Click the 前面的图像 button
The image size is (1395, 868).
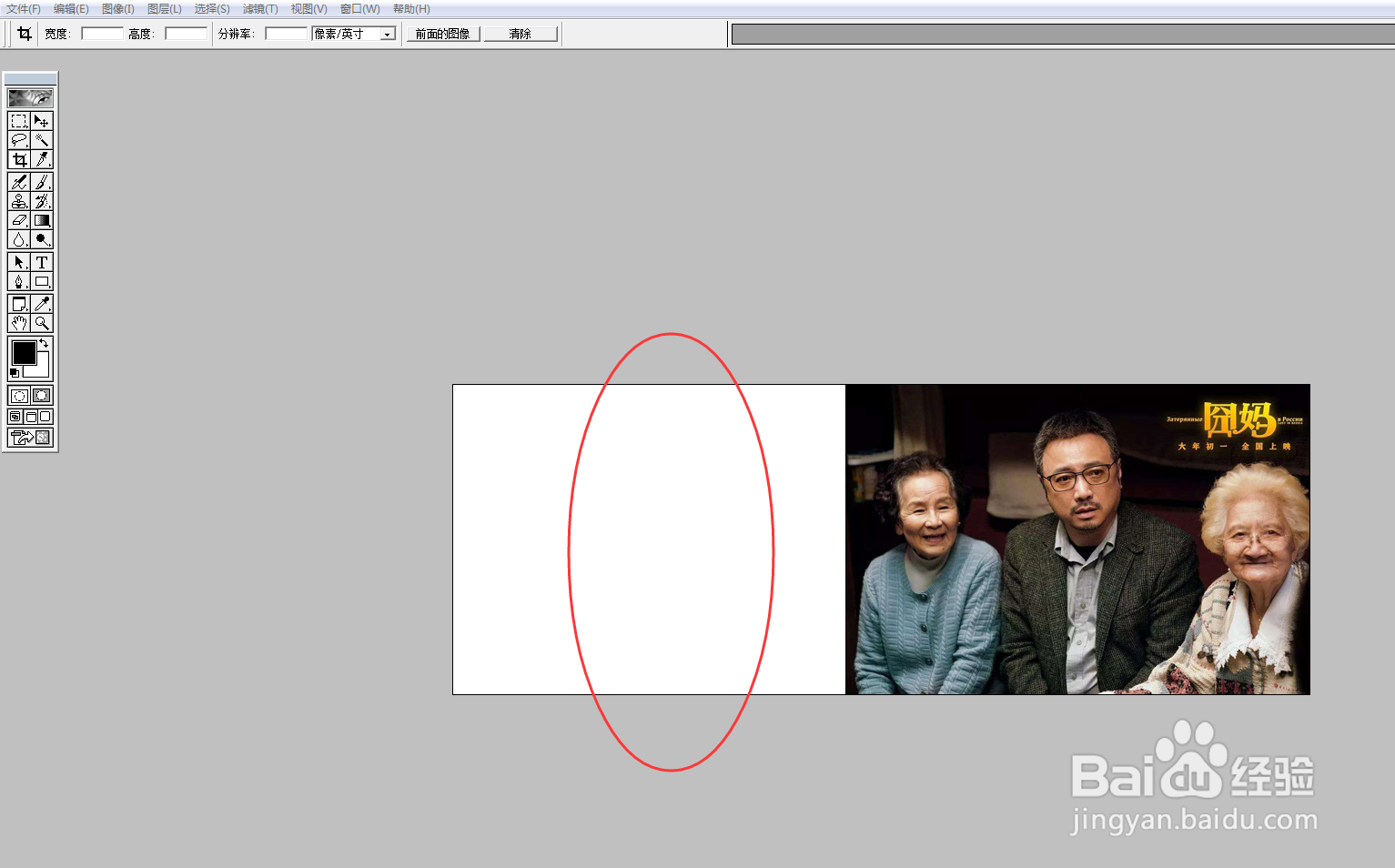443,34
